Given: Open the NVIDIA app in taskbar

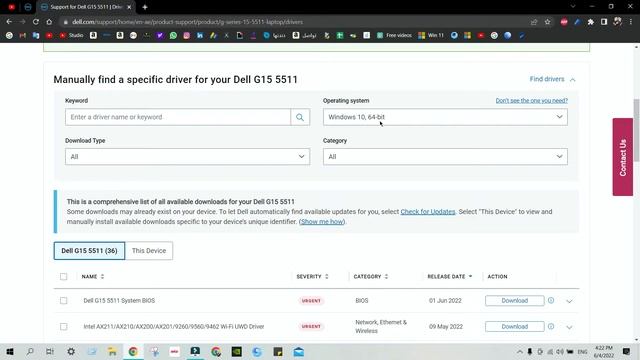Looking at the screenshot, I should coord(237,351).
